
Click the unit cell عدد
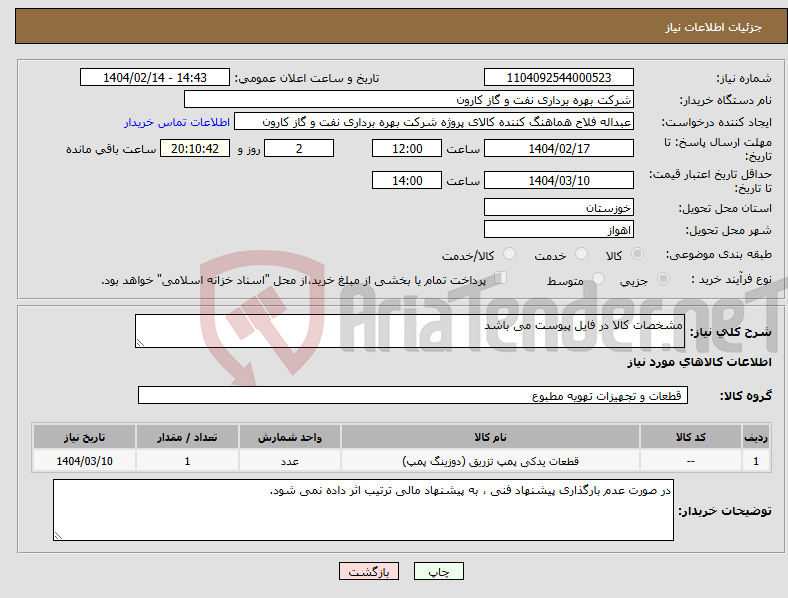pos(290,461)
